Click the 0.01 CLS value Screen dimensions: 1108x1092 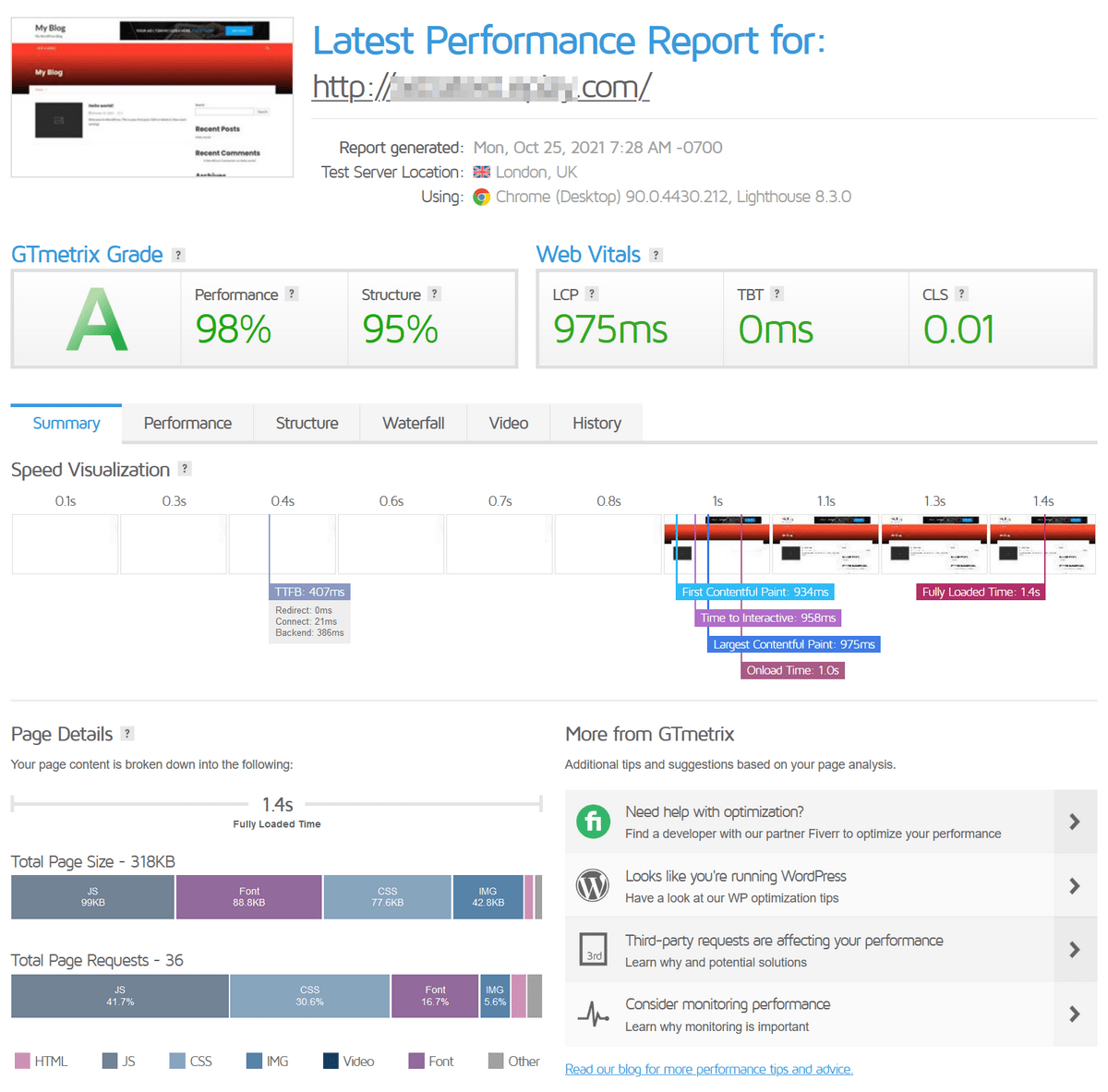(x=959, y=330)
